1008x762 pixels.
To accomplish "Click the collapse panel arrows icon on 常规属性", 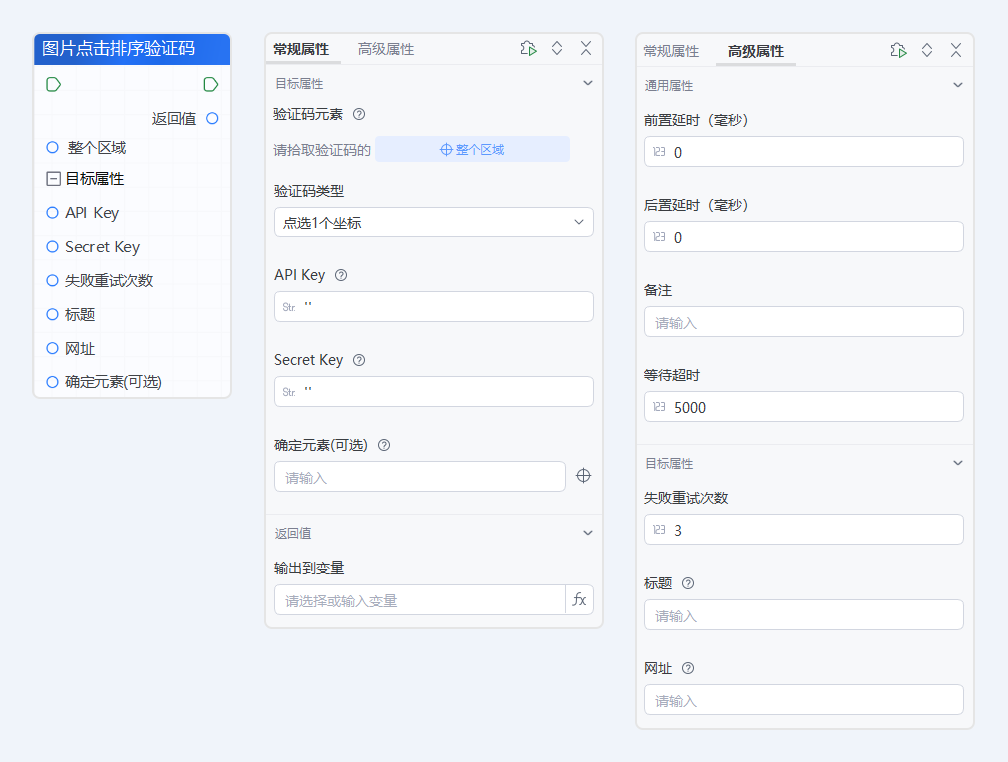I will point(557,48).
